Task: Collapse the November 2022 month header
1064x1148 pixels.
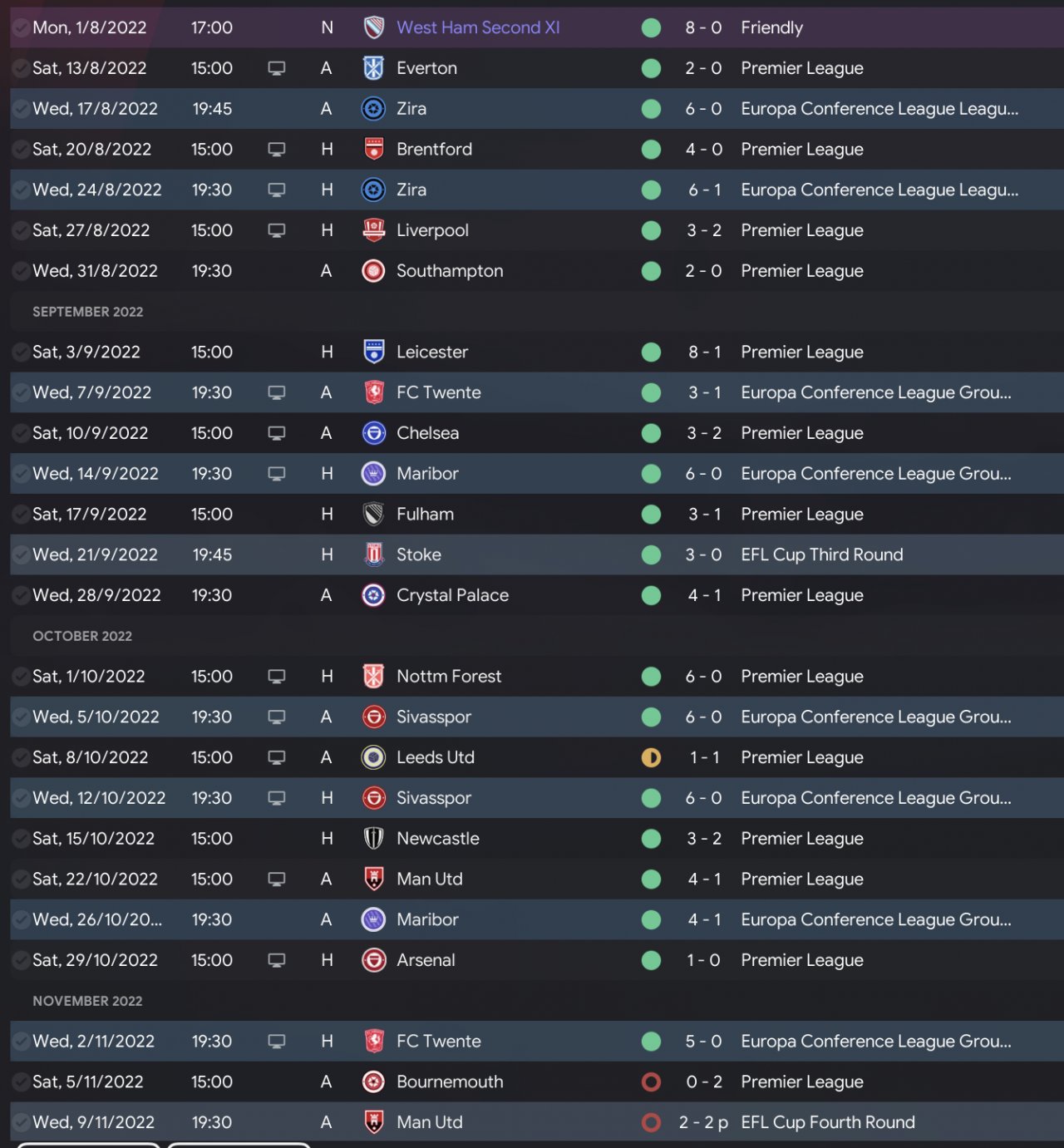Action: [x=87, y=1001]
